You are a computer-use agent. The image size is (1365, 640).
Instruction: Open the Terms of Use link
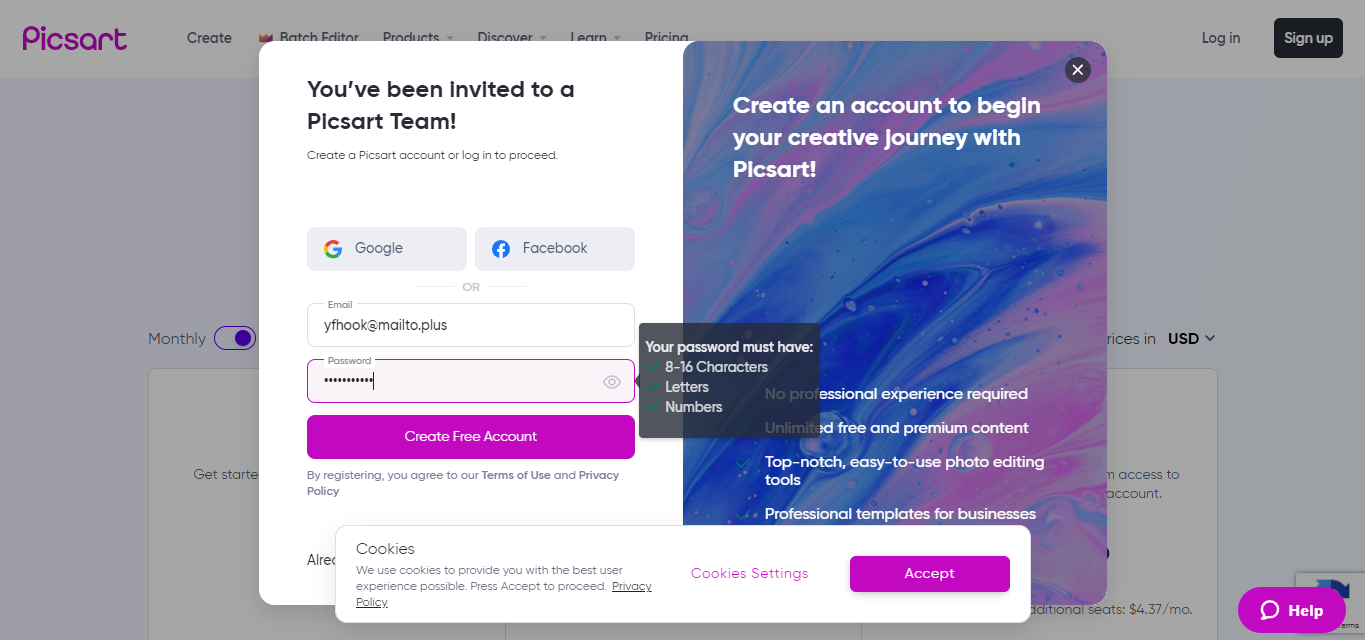(x=516, y=475)
